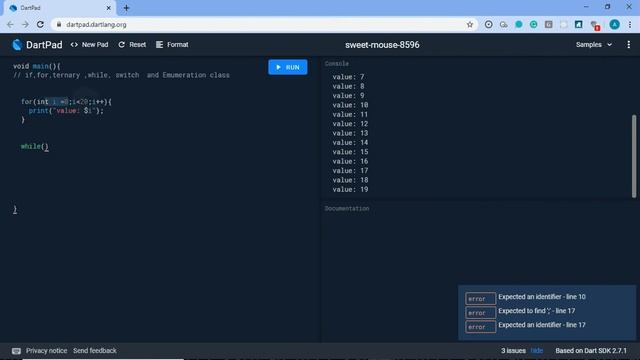Click the 3 issues label
This screenshot has width=640, height=360.
pos(513,351)
